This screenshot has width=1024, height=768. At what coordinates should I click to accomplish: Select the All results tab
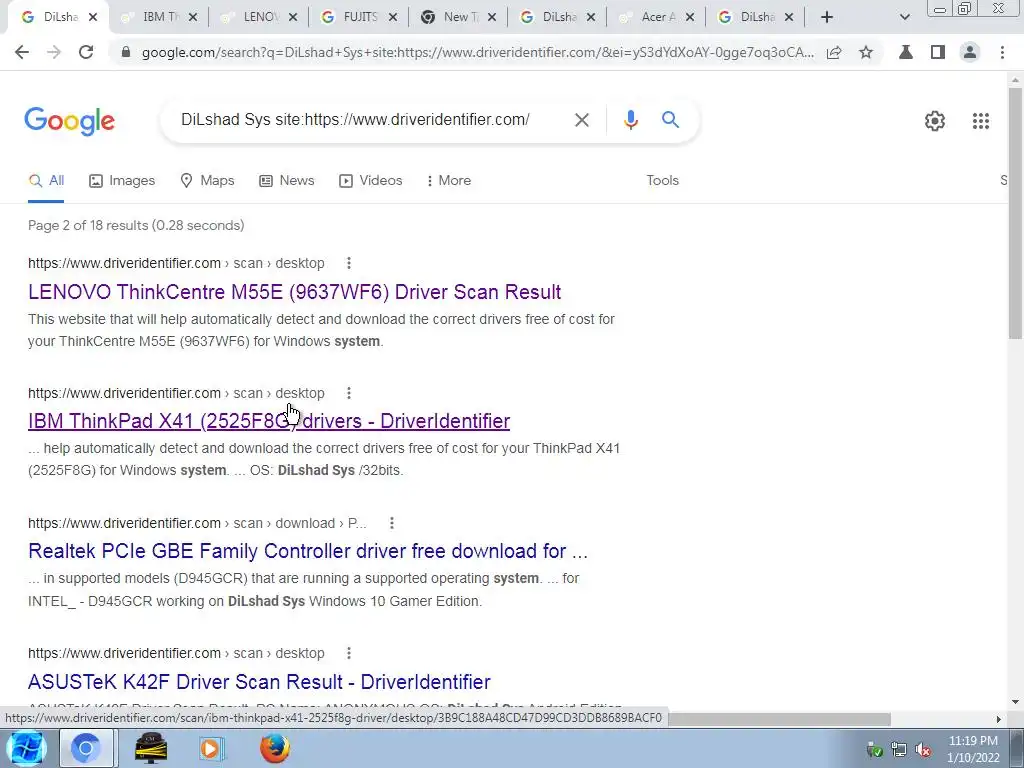46,181
